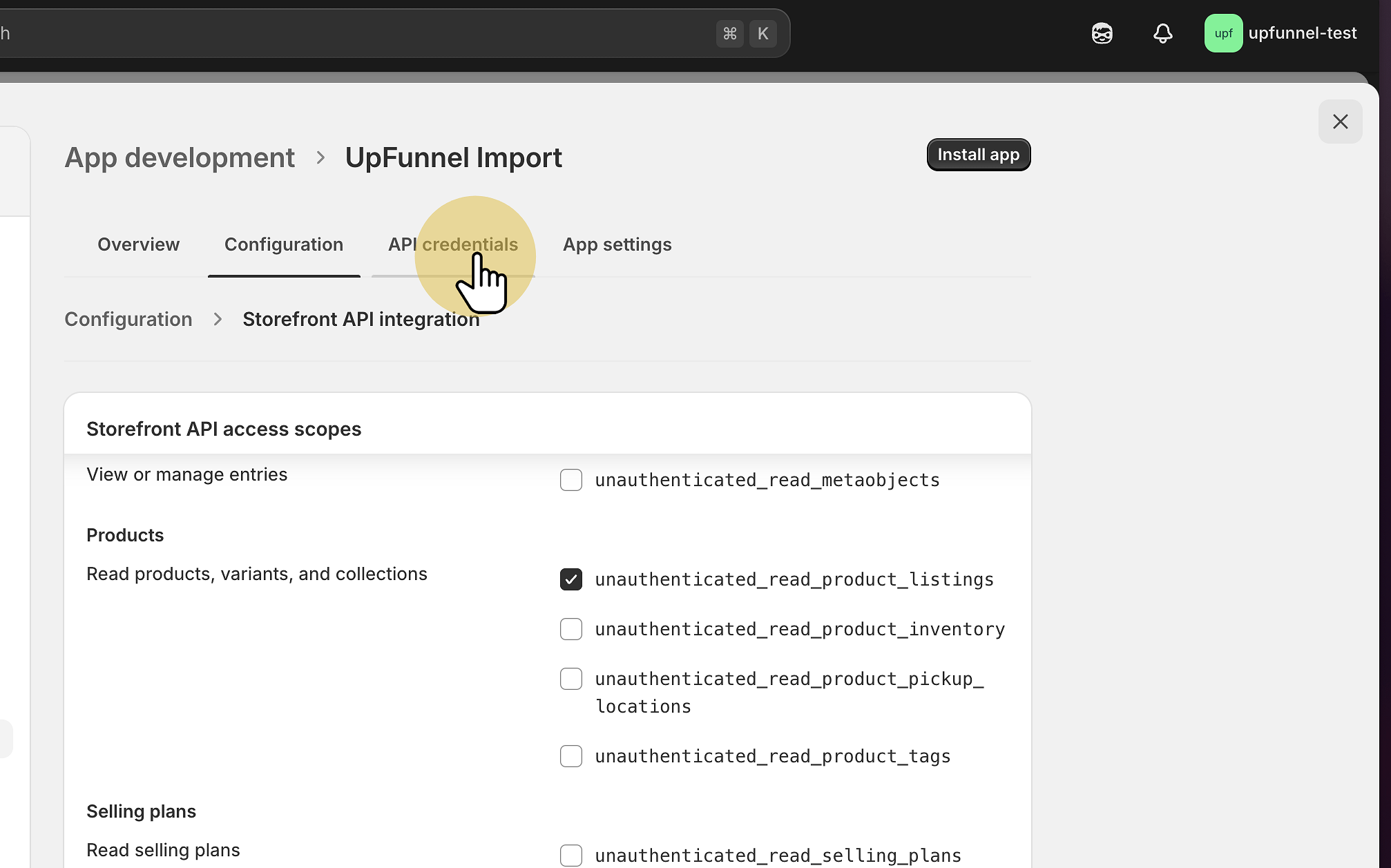Click the K shortcut key badge
Screen dimensions: 1391x868
pyautogui.click(x=762, y=33)
